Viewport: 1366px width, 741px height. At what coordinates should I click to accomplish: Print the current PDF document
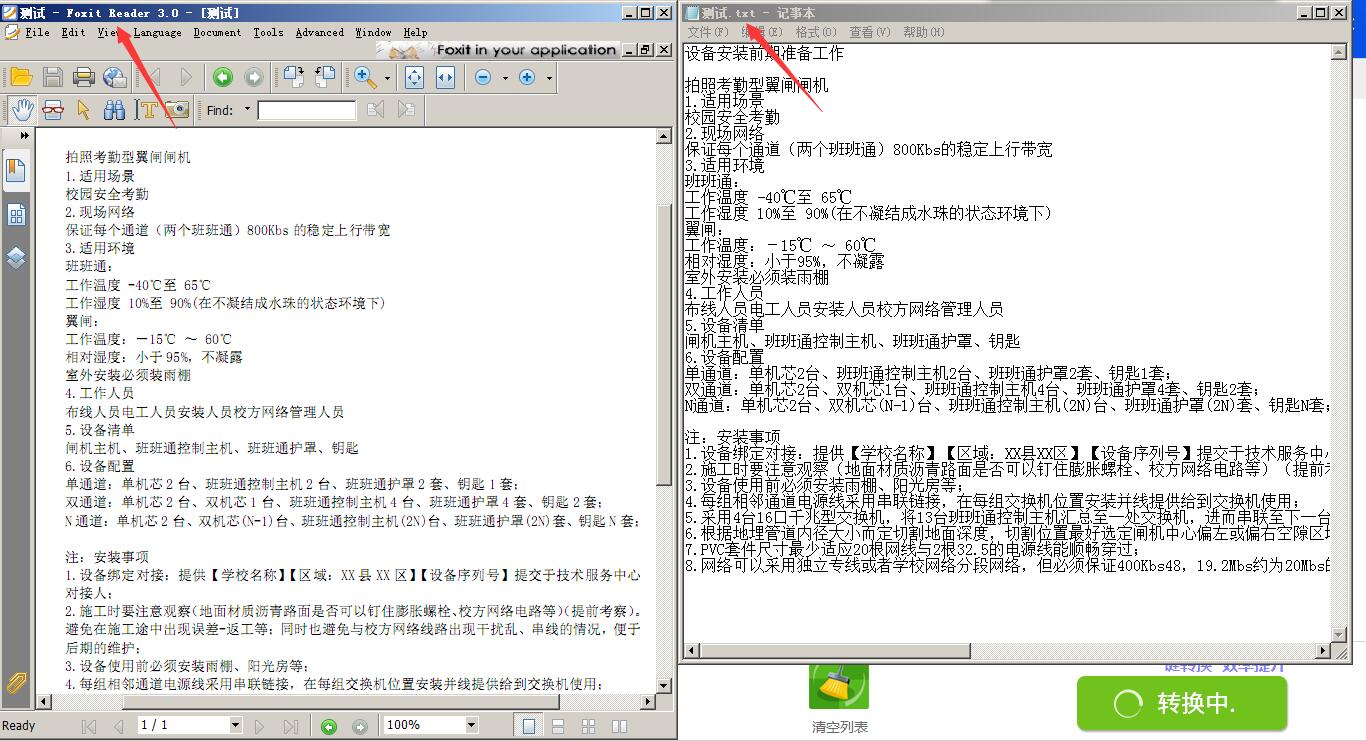tap(84, 77)
